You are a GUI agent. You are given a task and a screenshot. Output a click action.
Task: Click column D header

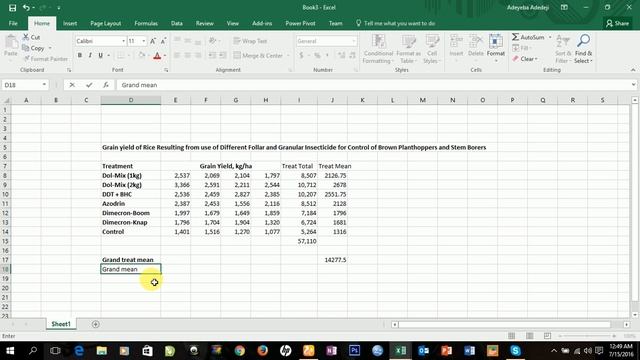(x=131, y=100)
